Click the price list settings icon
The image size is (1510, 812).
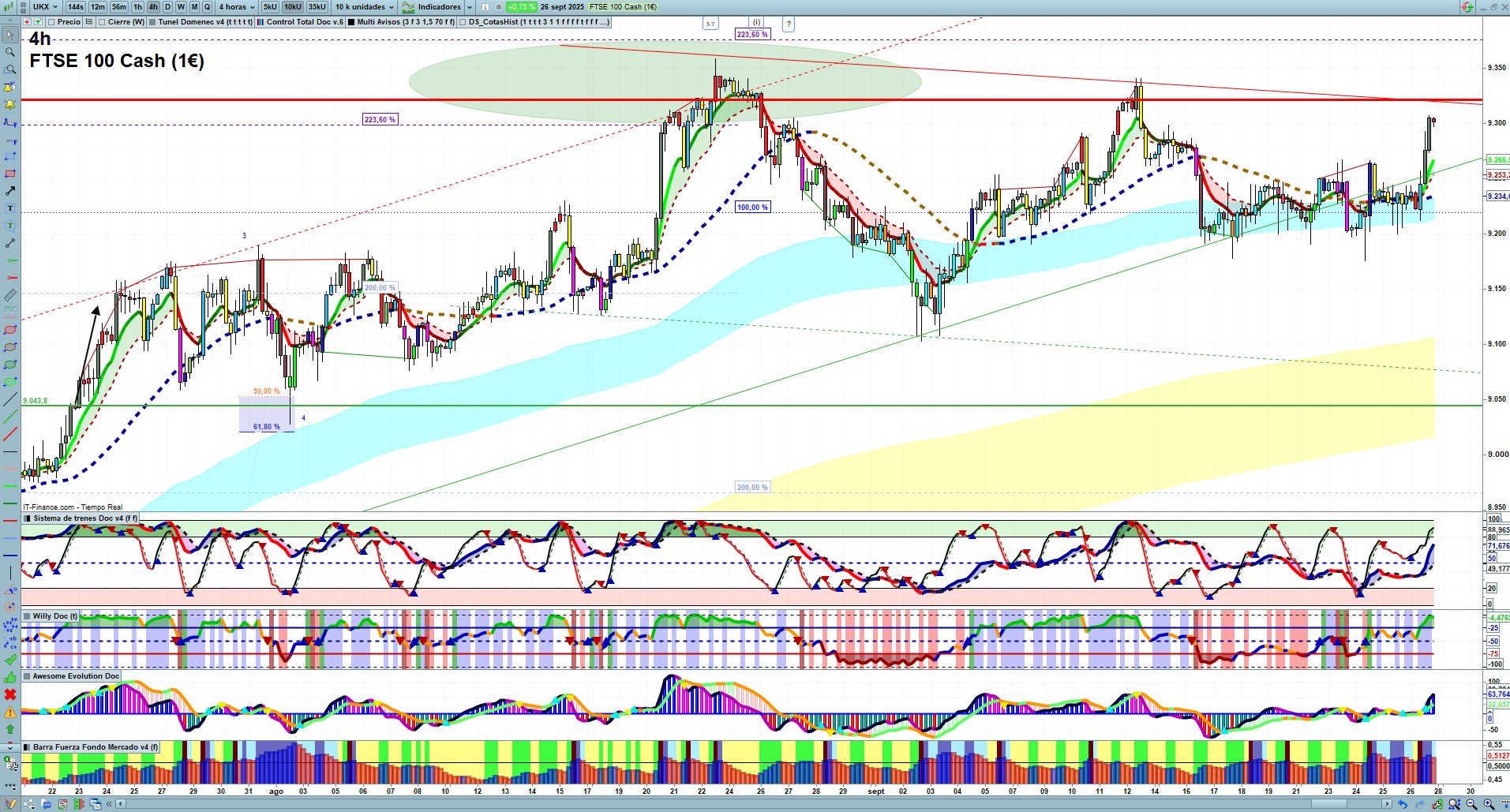tap(88, 22)
